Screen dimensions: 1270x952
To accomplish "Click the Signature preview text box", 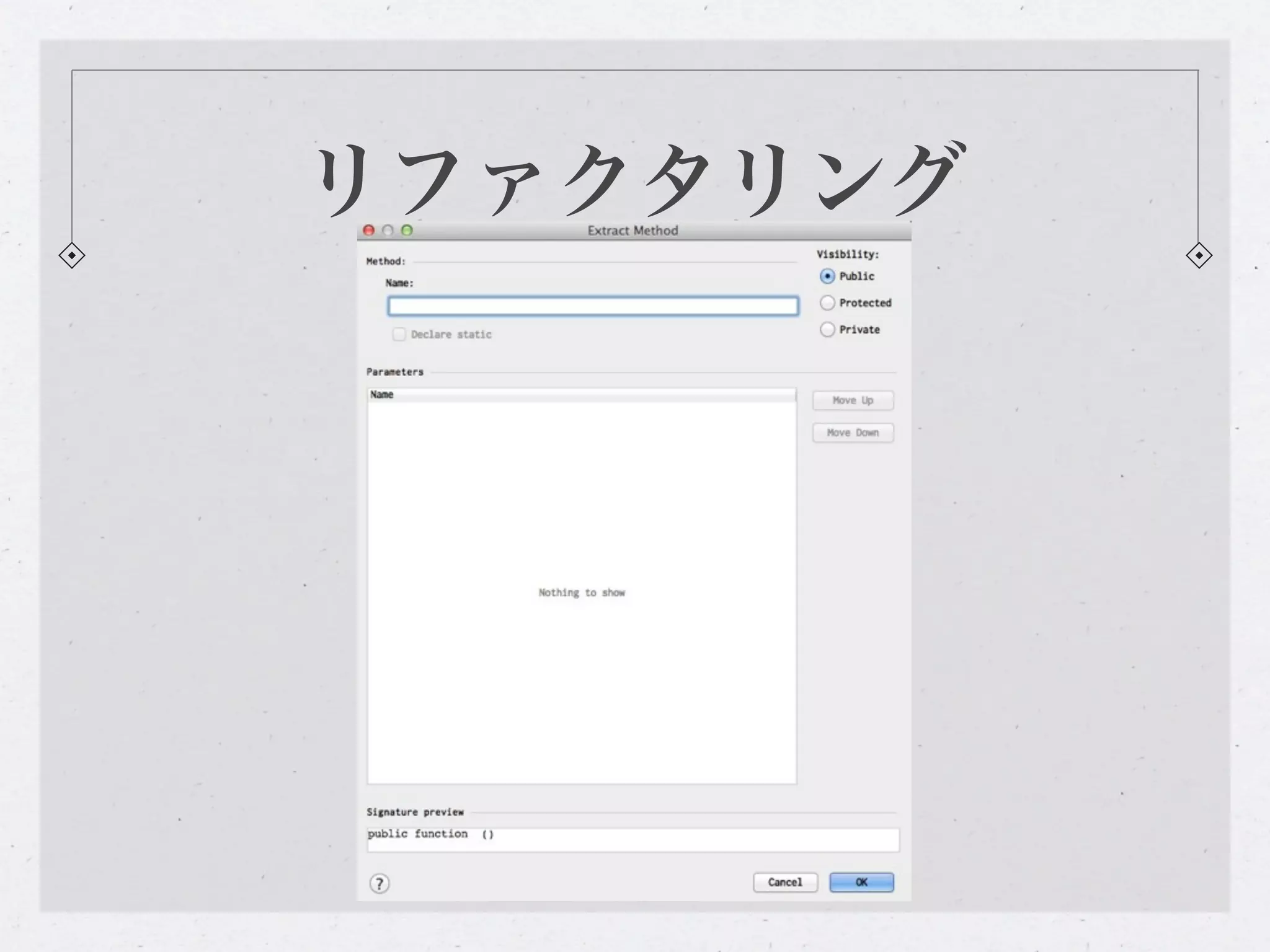I will point(633,840).
